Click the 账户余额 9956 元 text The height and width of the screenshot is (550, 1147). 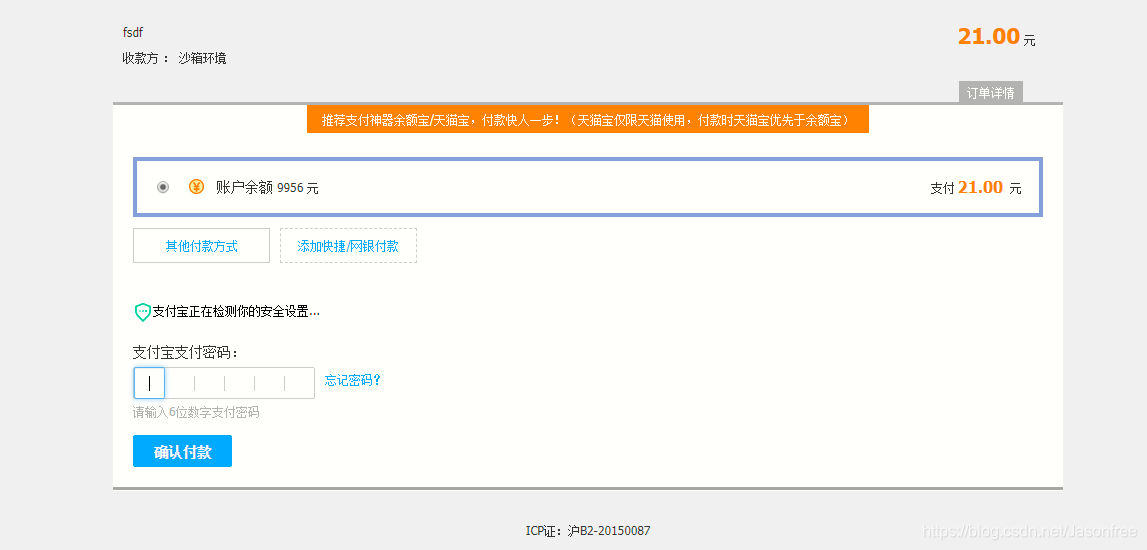(267, 188)
